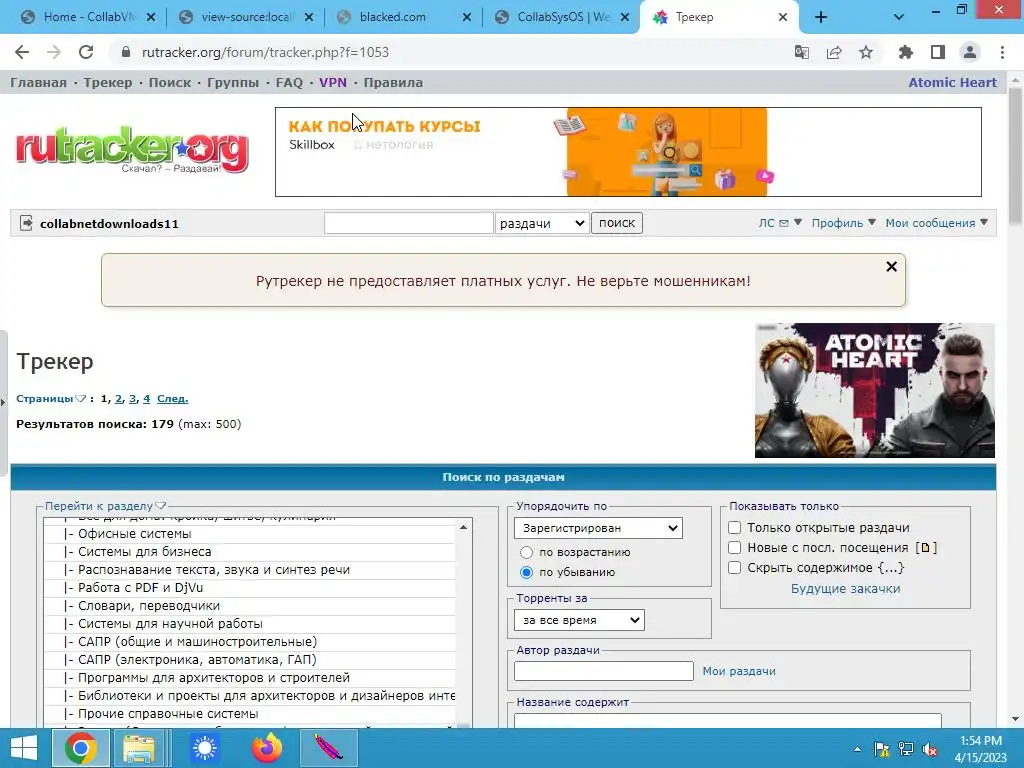Image resolution: width=1024 pixels, height=768 pixels.
Task: Go back using the browser back arrow
Action: tap(22, 52)
